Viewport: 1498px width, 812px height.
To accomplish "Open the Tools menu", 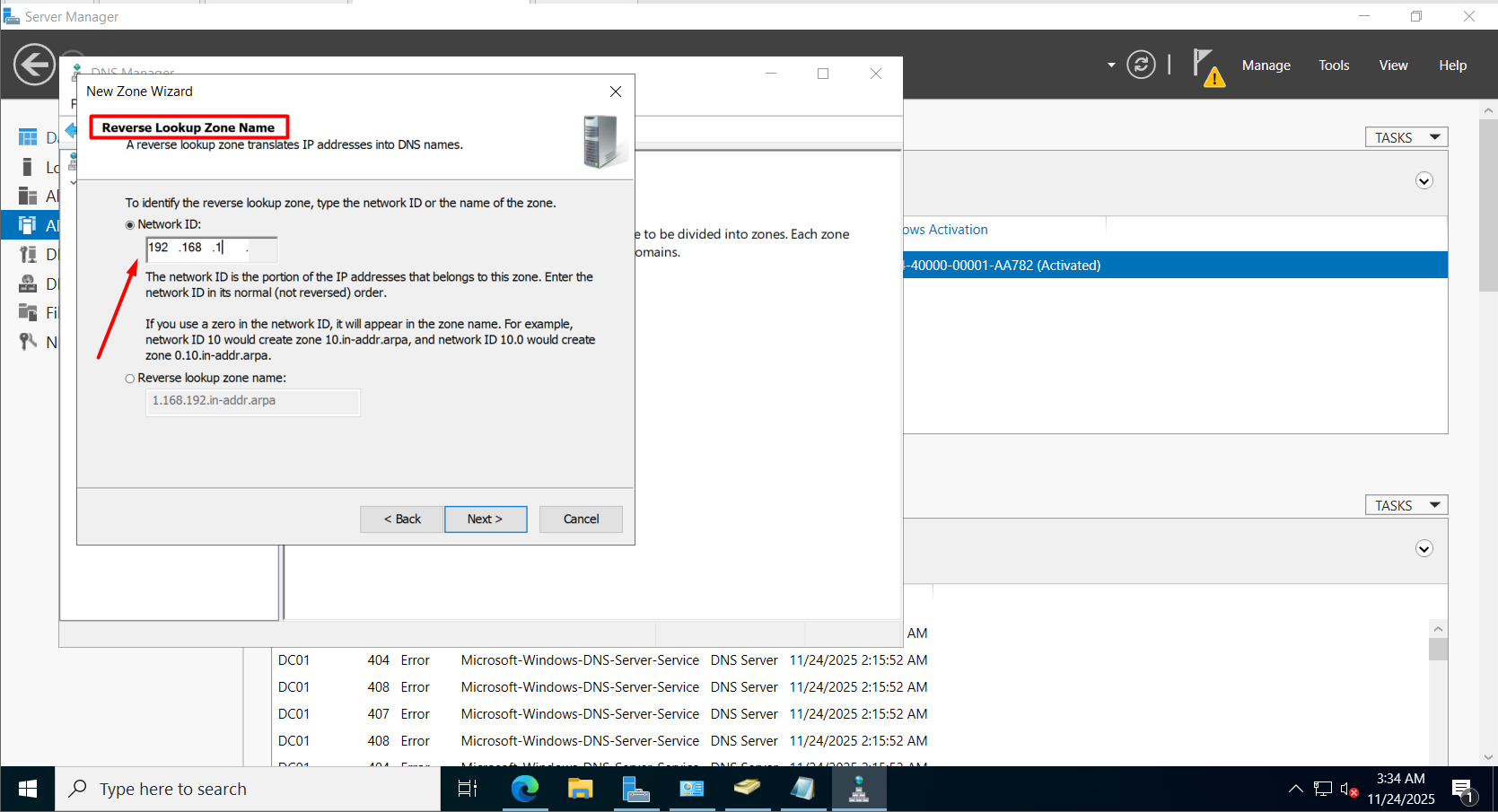I will 1333,65.
